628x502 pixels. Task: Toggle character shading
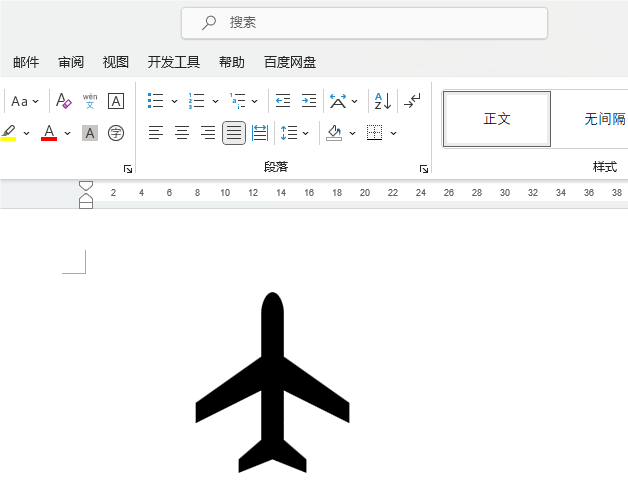click(x=90, y=133)
